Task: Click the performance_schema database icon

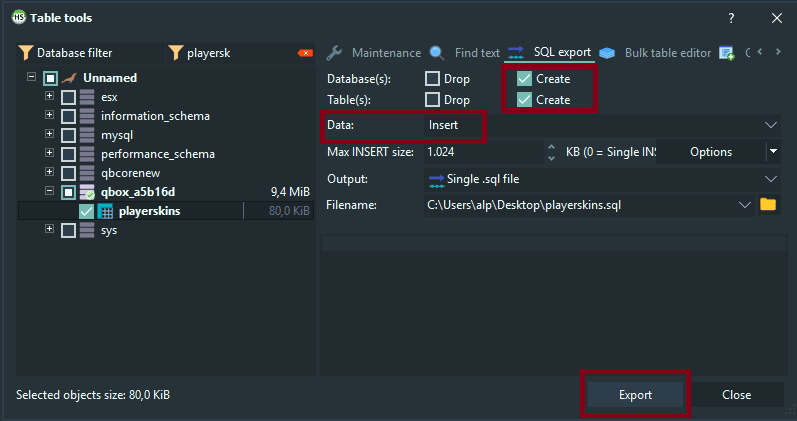Action: point(87,154)
